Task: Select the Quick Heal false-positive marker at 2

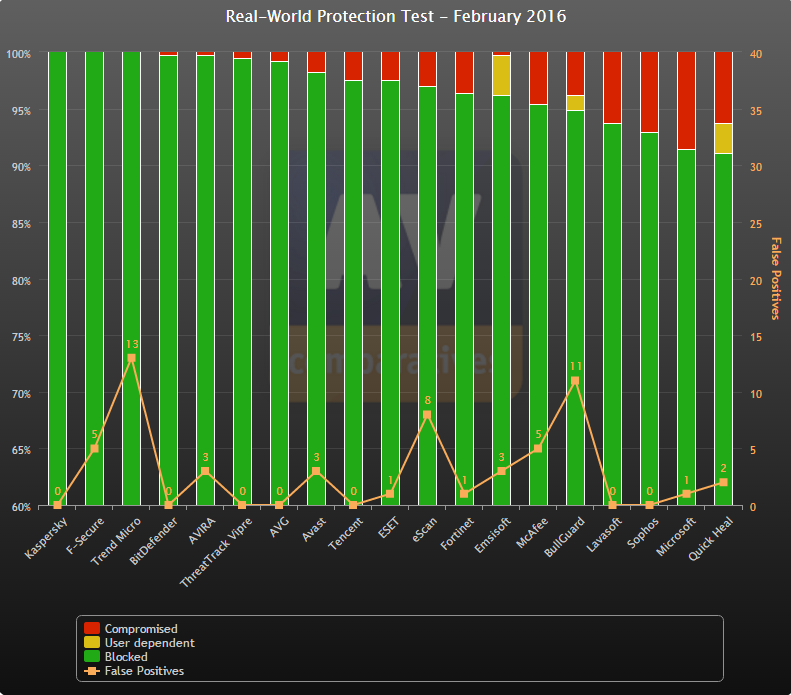Action: coord(723,482)
